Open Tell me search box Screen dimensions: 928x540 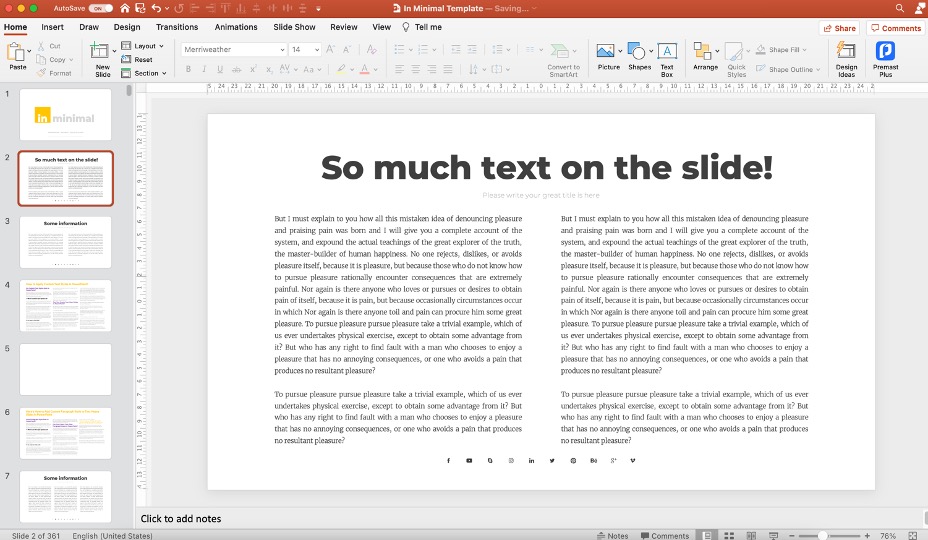click(x=422, y=27)
